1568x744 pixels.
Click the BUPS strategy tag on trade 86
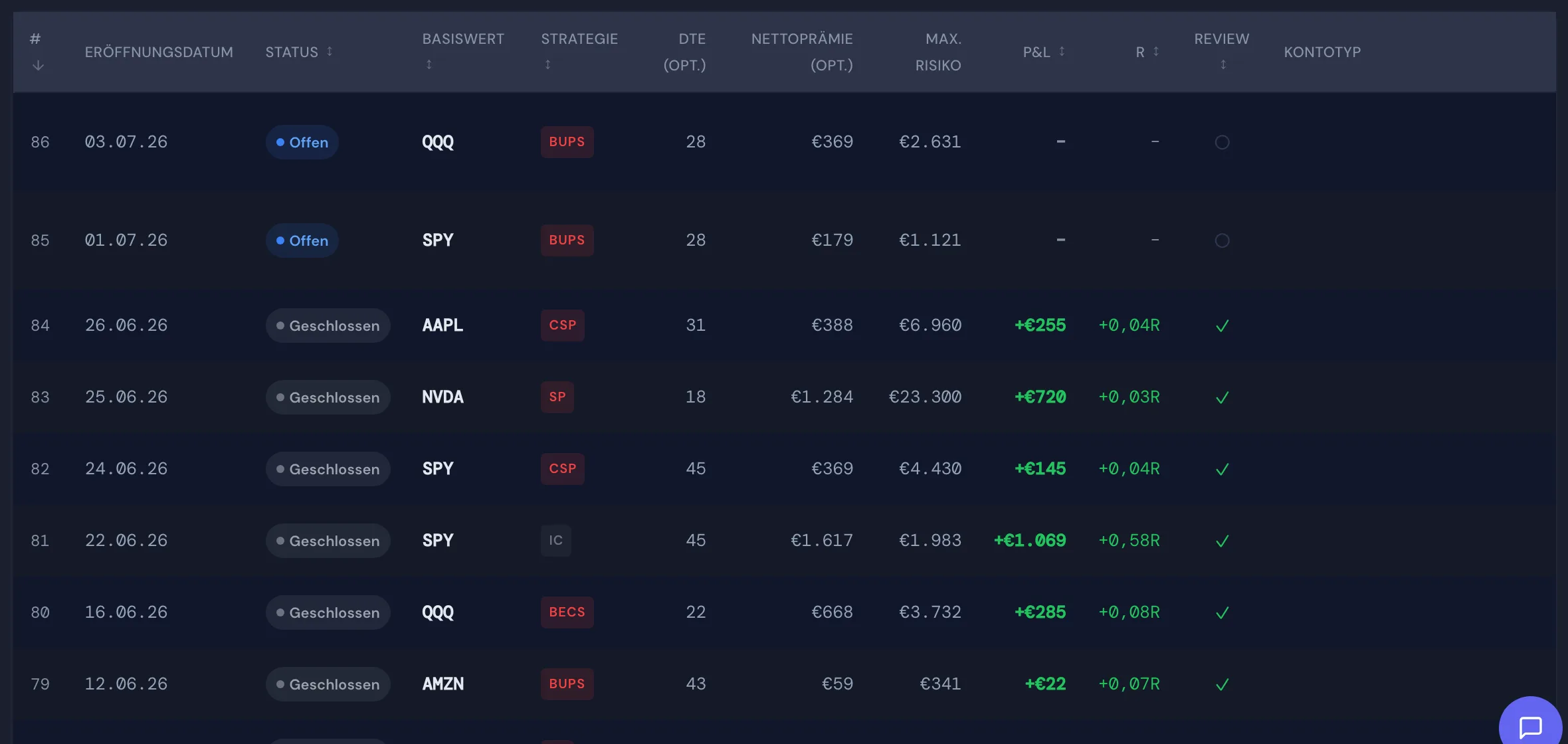567,142
